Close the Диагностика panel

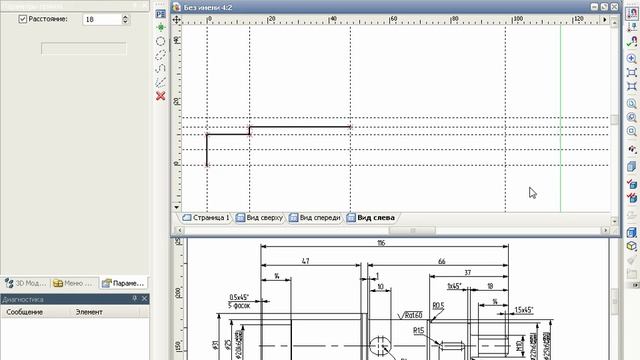coord(144,299)
